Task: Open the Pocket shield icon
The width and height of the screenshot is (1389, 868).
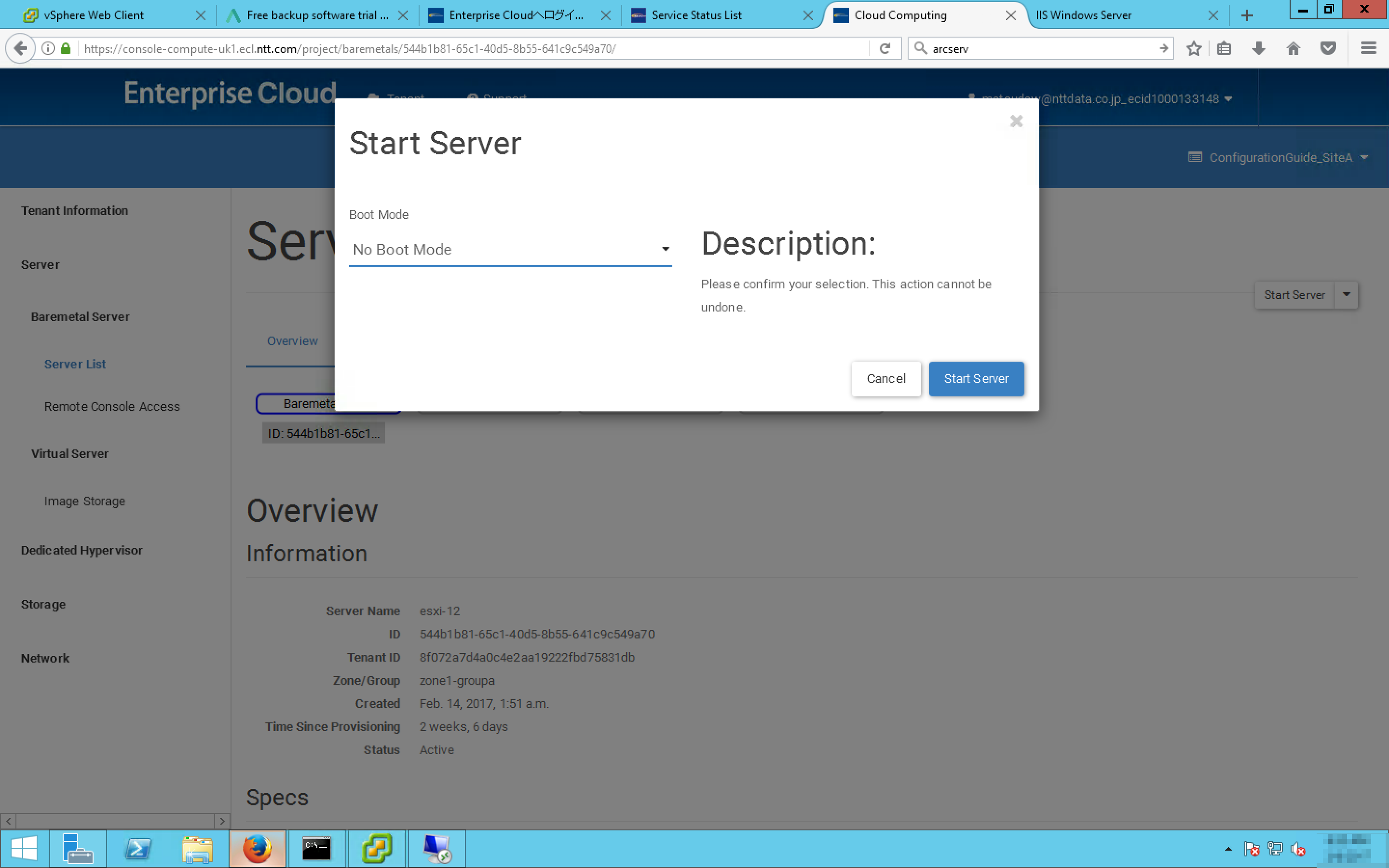Action: [x=1328, y=49]
